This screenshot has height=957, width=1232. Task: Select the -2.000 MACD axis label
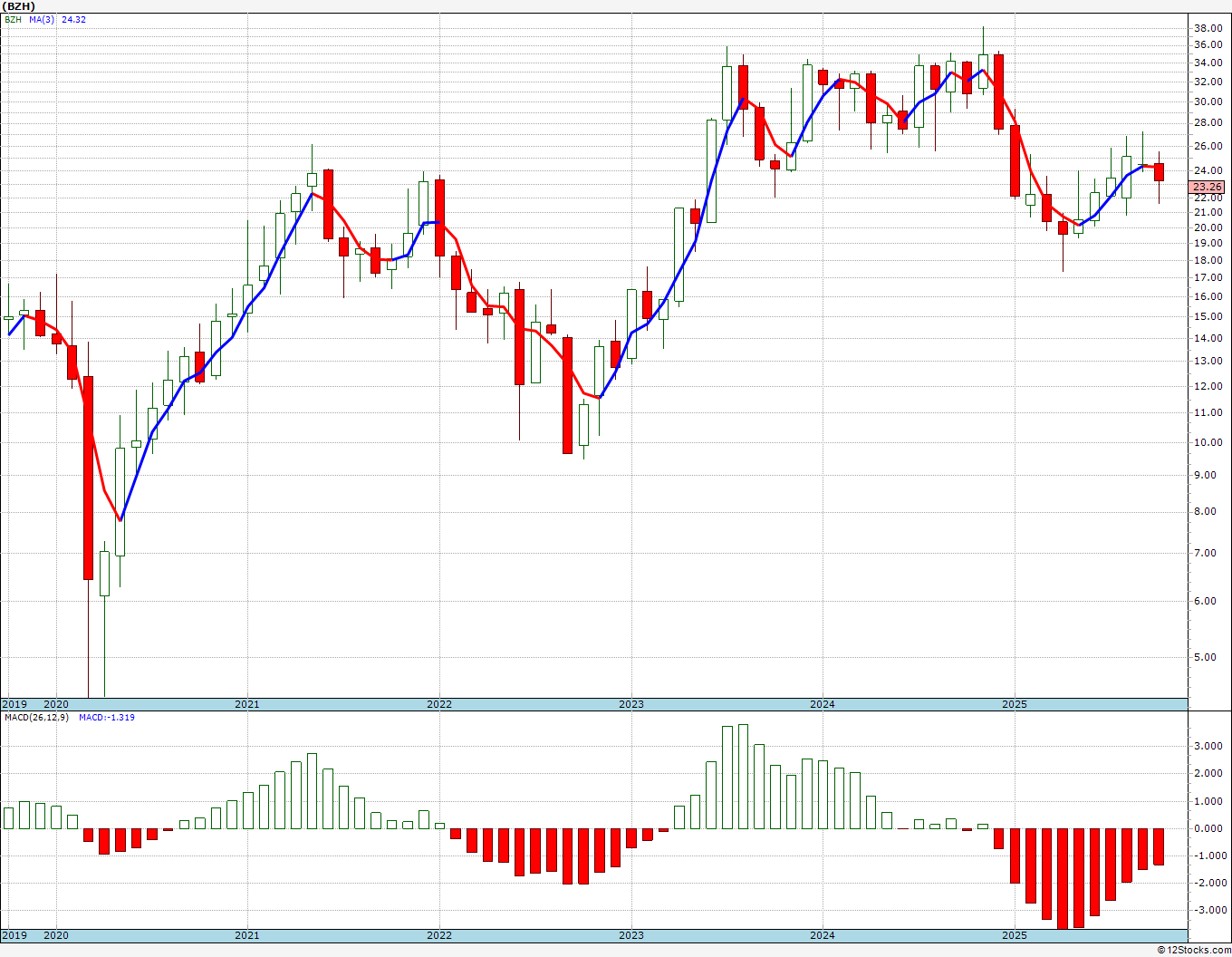(x=1209, y=883)
